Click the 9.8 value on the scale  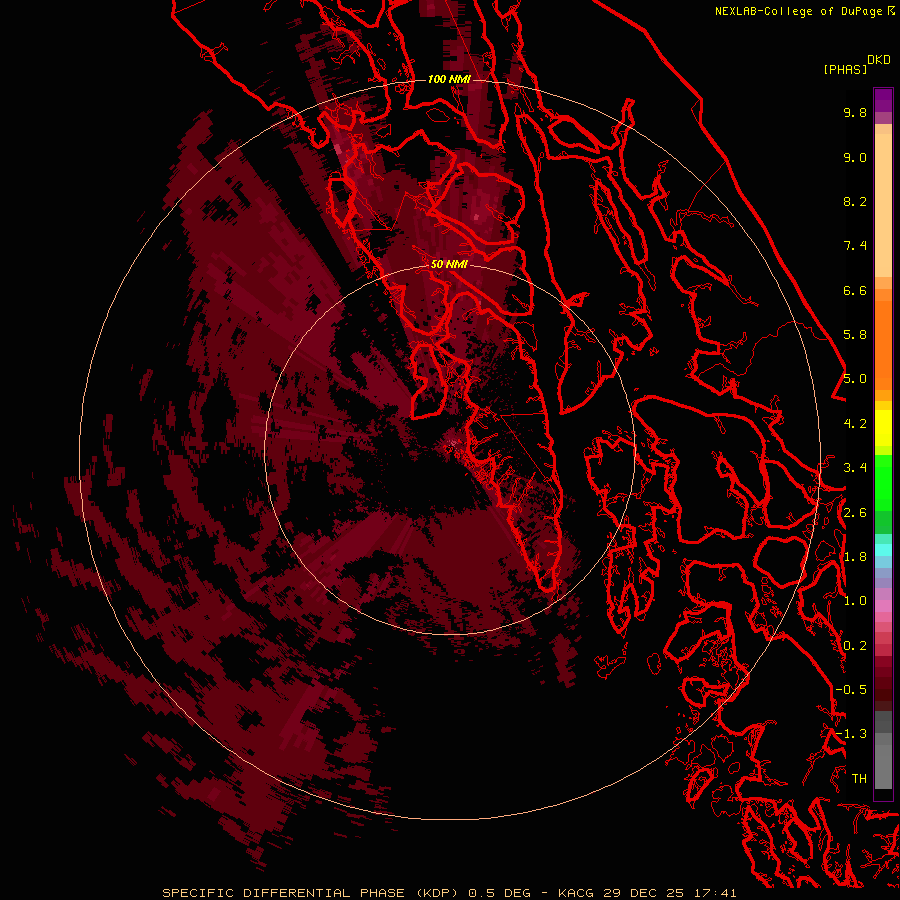click(855, 112)
